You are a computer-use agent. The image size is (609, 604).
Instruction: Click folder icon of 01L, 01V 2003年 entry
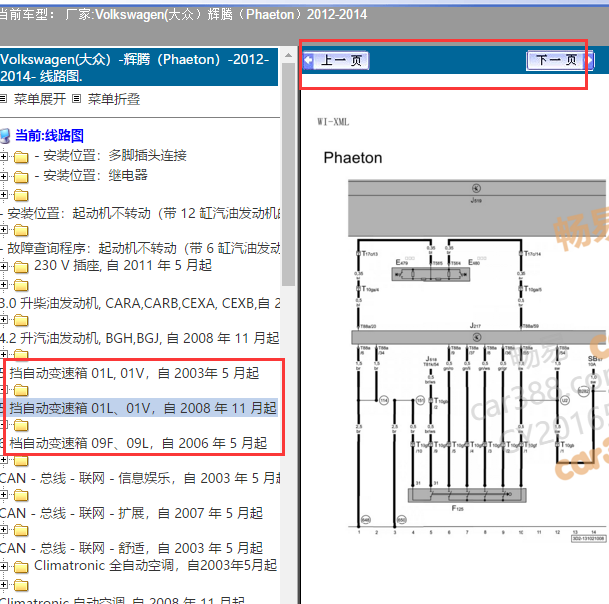pyautogui.click(x=21, y=355)
